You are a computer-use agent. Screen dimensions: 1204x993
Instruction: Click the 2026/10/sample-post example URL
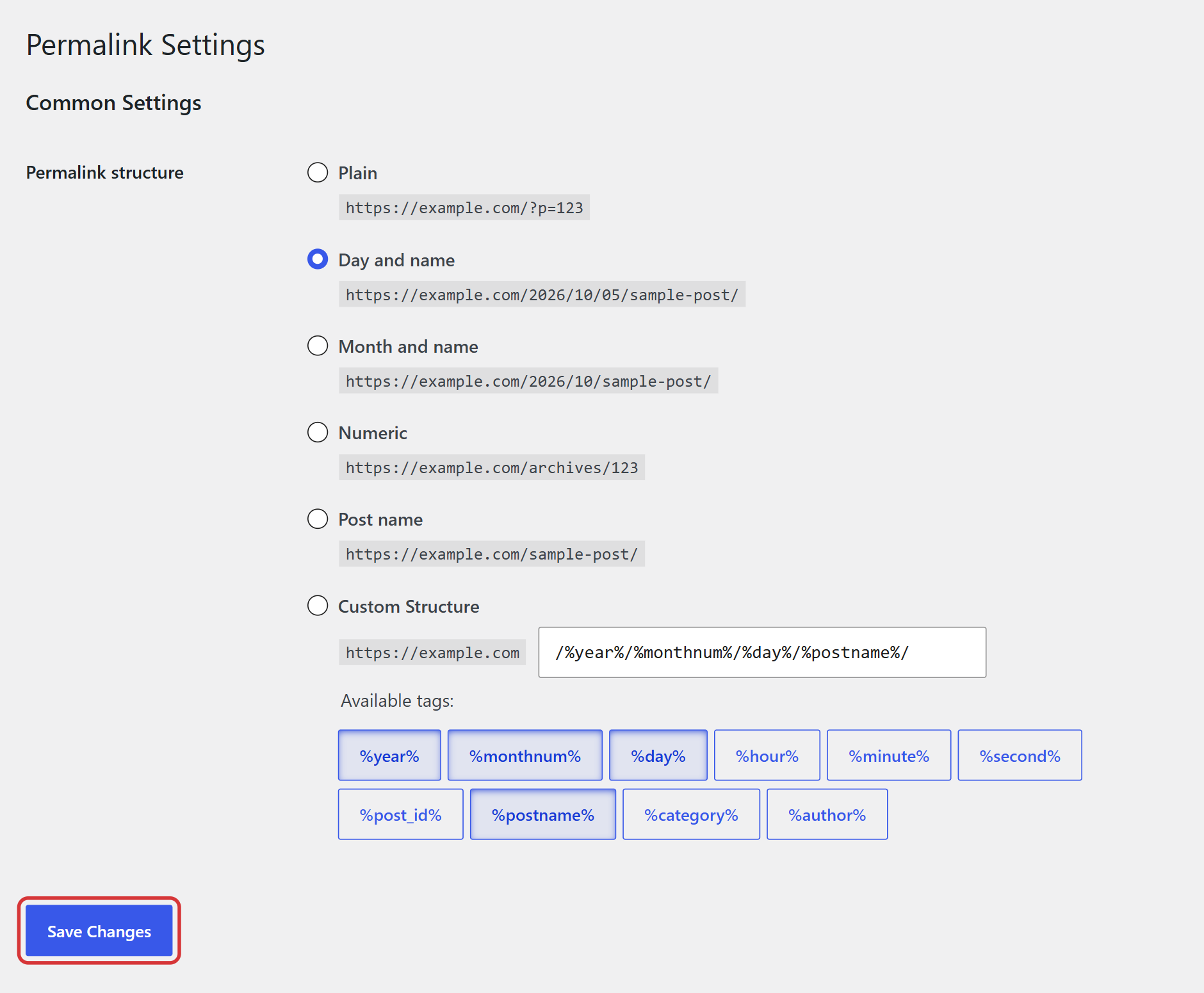tap(528, 381)
